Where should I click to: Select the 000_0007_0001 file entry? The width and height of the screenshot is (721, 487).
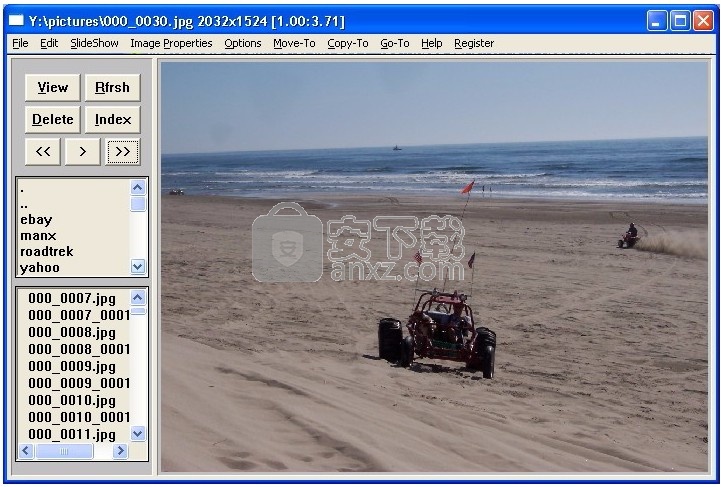79,315
